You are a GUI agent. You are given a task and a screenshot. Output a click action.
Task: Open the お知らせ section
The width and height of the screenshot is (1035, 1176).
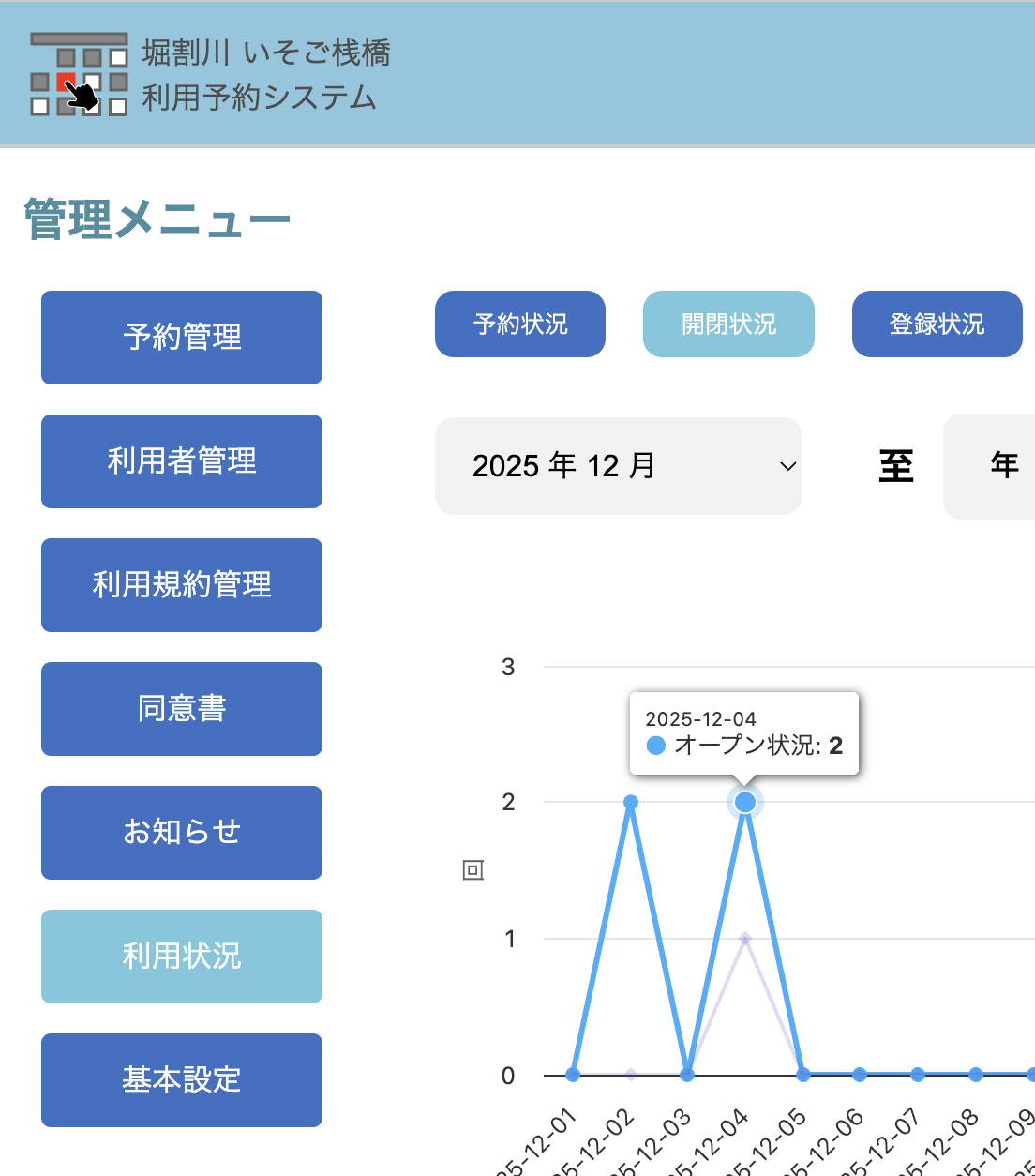[182, 833]
